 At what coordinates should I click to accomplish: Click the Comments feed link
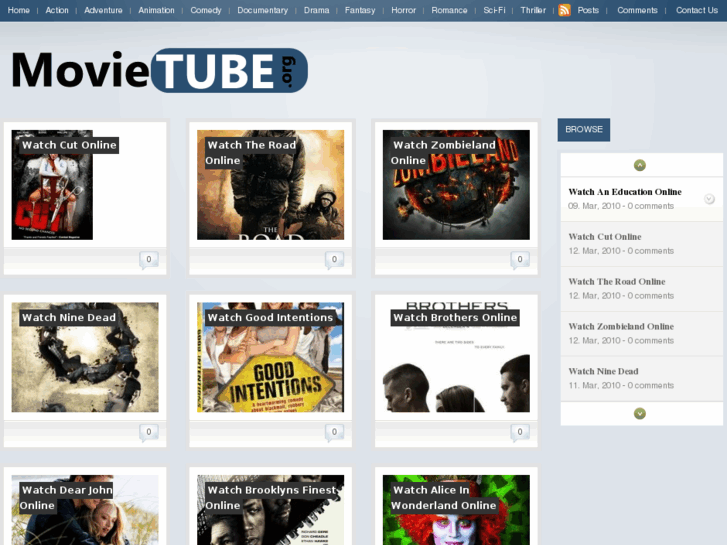coord(637,10)
